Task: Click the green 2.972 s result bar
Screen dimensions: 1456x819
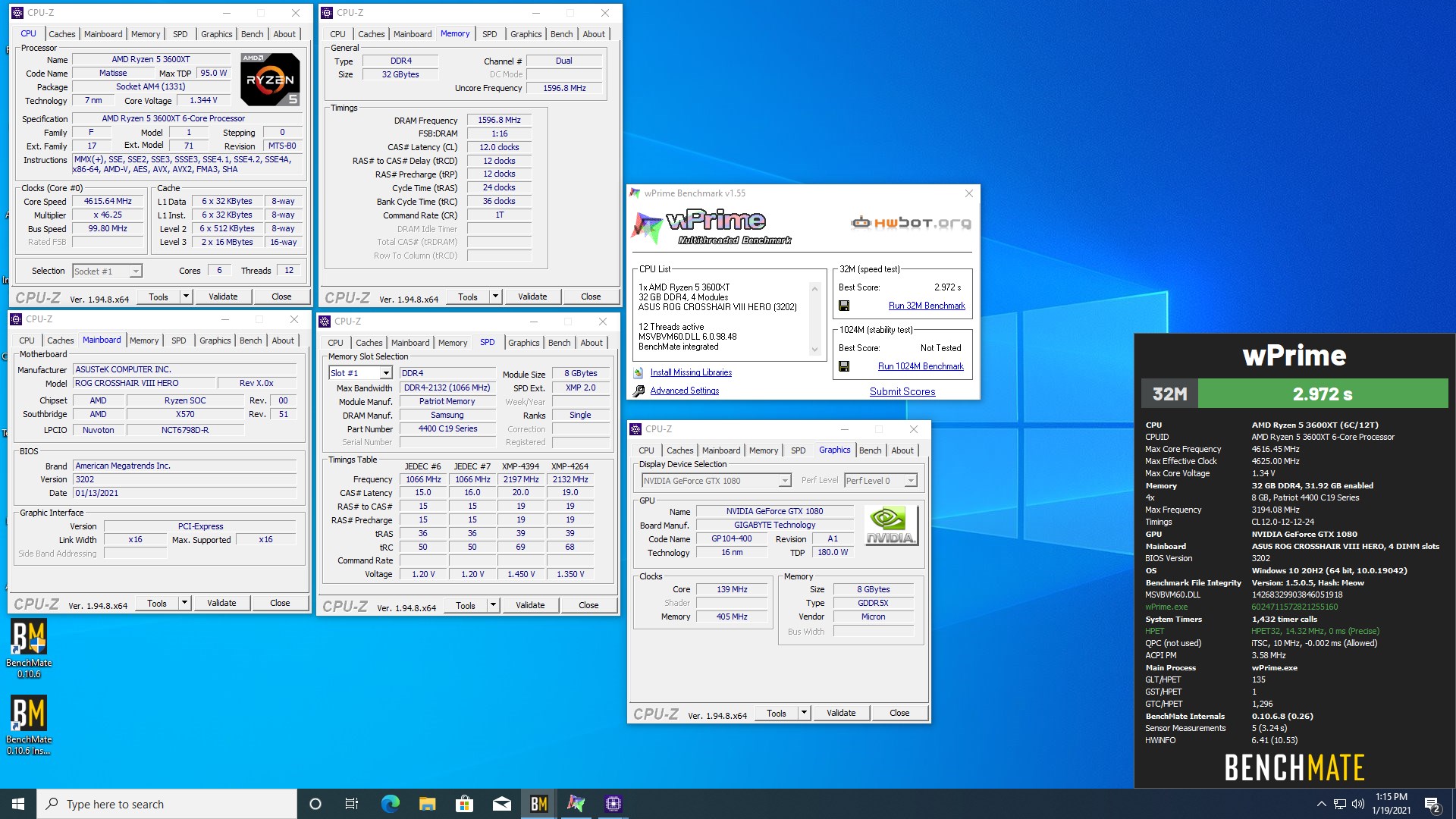Action: 1323,394
